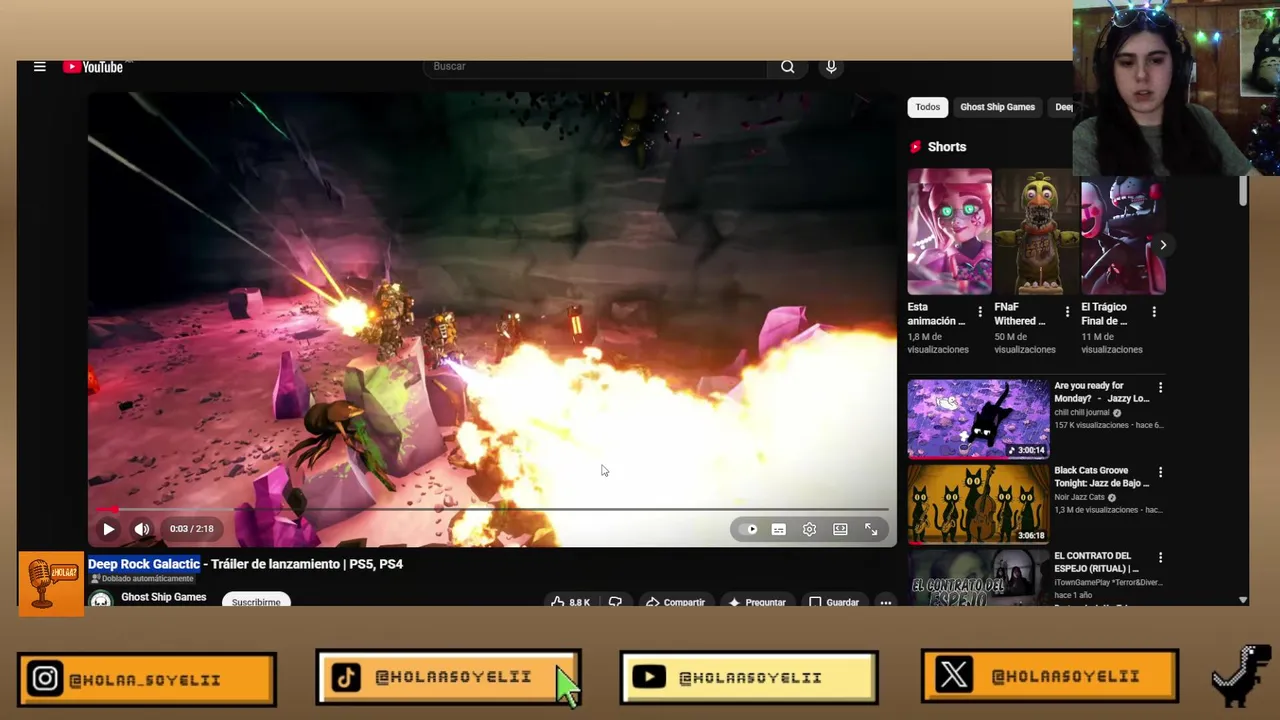Open player settings gear
Screen dimensions: 1280x720
pos(810,529)
